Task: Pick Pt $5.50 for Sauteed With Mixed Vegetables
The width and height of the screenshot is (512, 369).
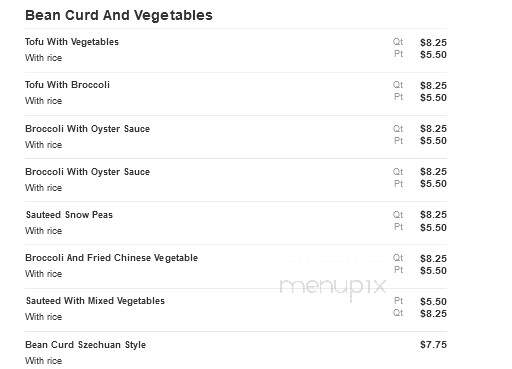Action: click(x=433, y=302)
